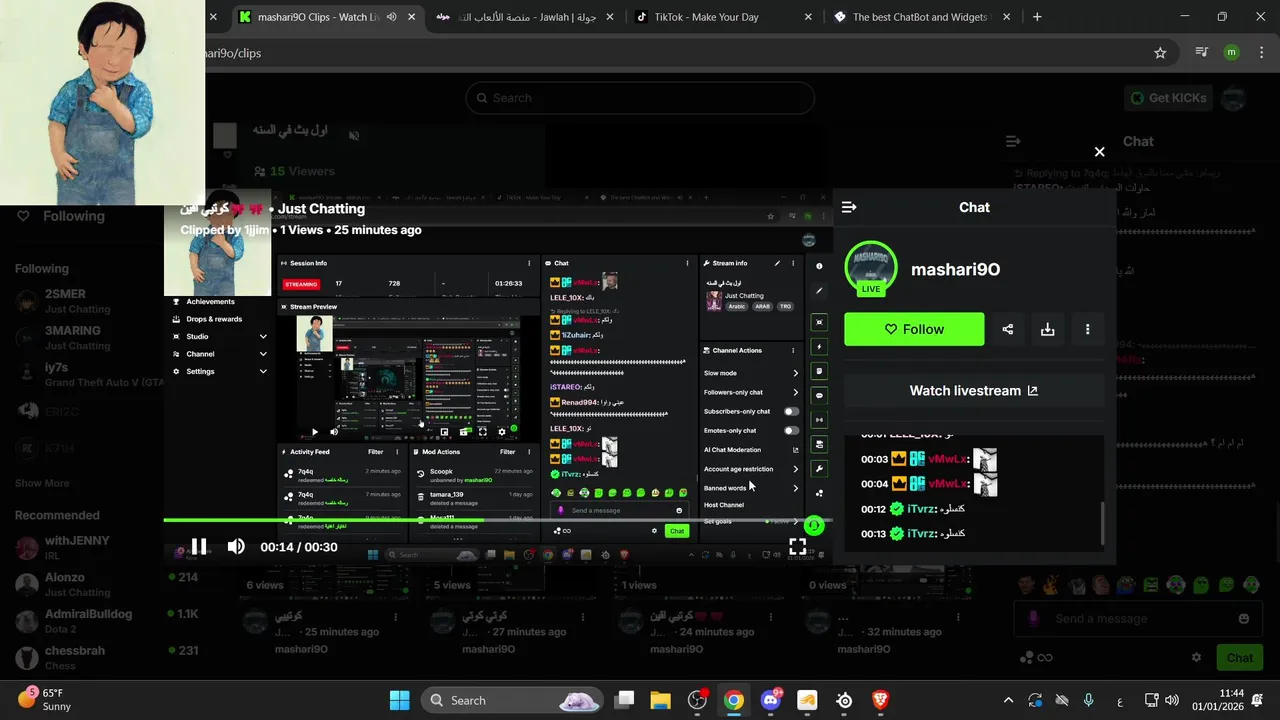Viewport: 1280px width, 720px height.
Task: Enter fullscreen for the clip
Action: (797, 546)
